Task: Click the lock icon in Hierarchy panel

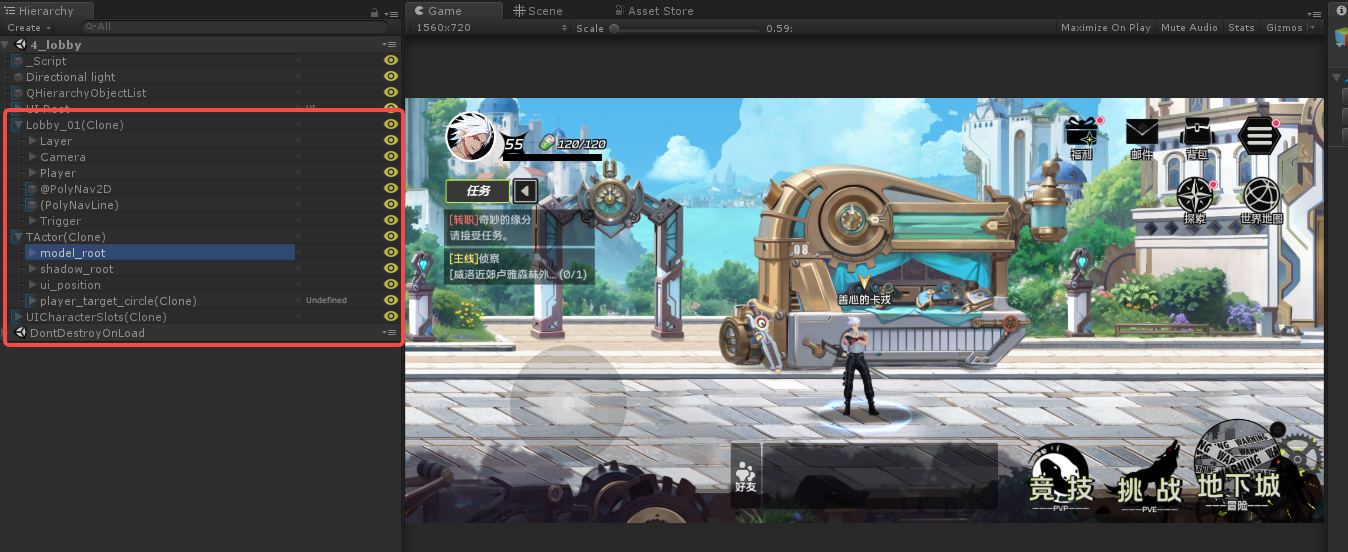Action: (x=374, y=12)
